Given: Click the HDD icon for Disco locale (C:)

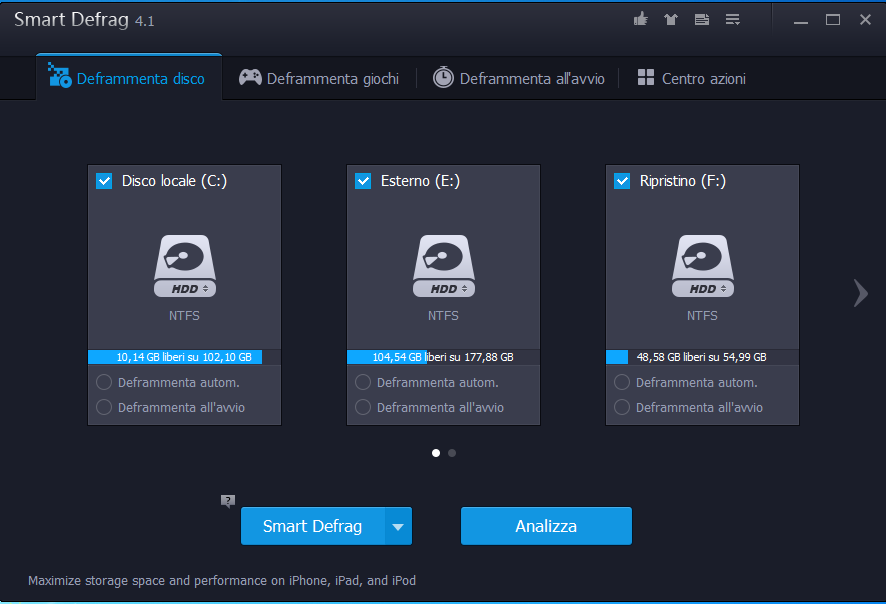Looking at the screenshot, I should (x=185, y=266).
